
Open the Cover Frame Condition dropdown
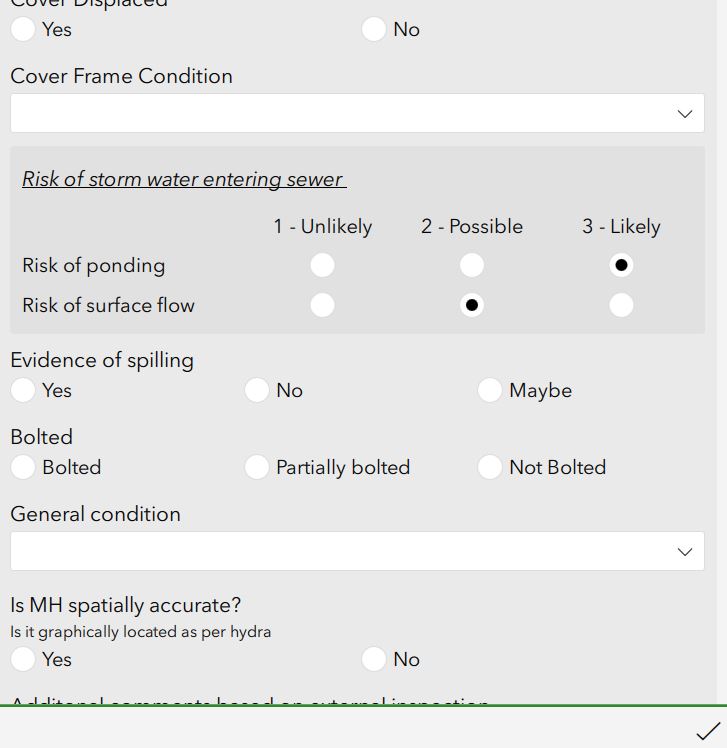pos(357,113)
